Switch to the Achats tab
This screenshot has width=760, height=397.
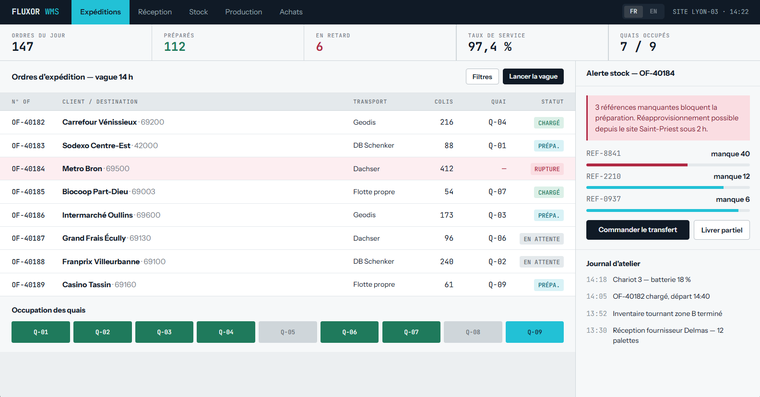pos(291,12)
